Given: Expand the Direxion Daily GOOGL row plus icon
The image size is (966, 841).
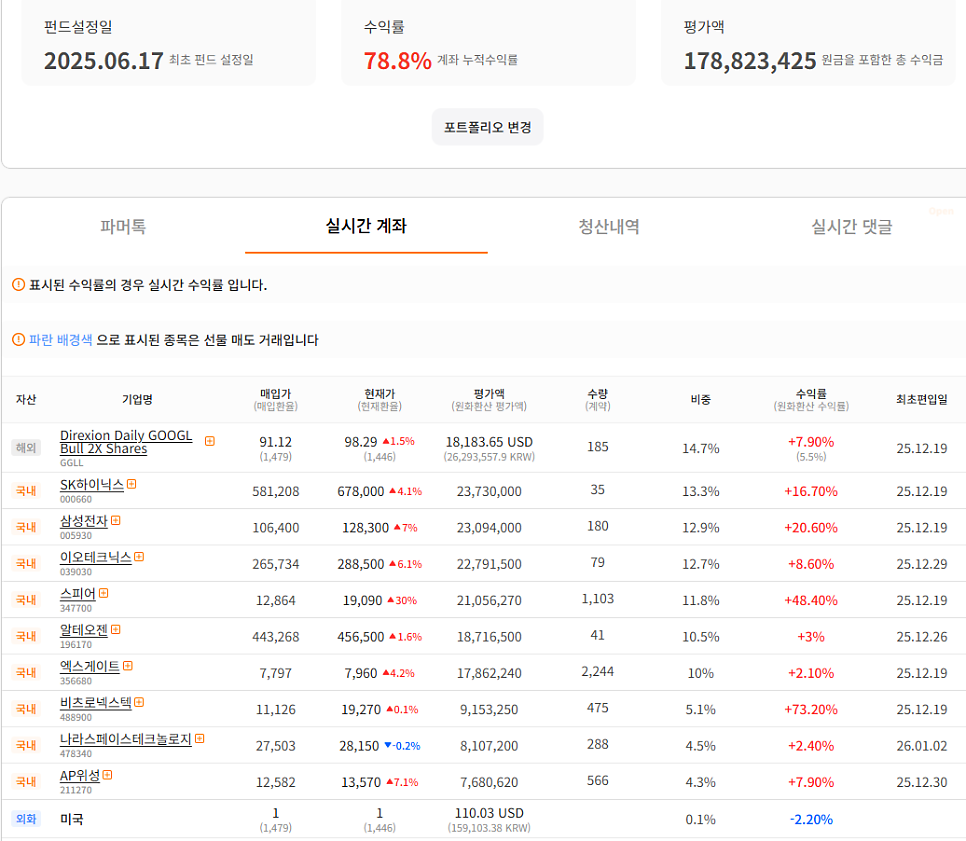Looking at the screenshot, I should pyautogui.click(x=210, y=440).
